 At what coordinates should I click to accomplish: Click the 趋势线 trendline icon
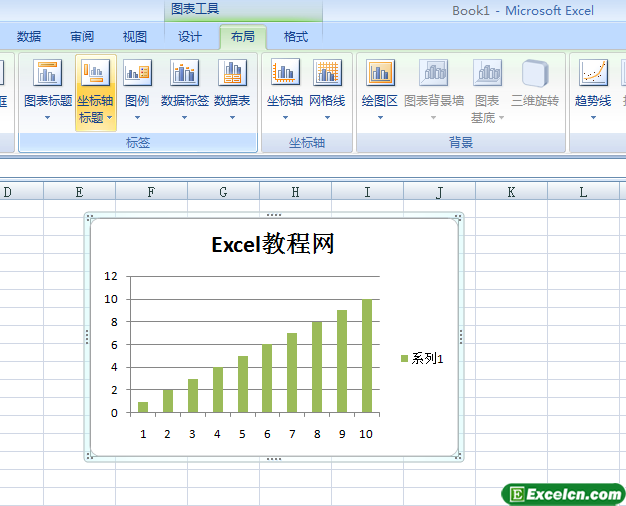point(593,73)
